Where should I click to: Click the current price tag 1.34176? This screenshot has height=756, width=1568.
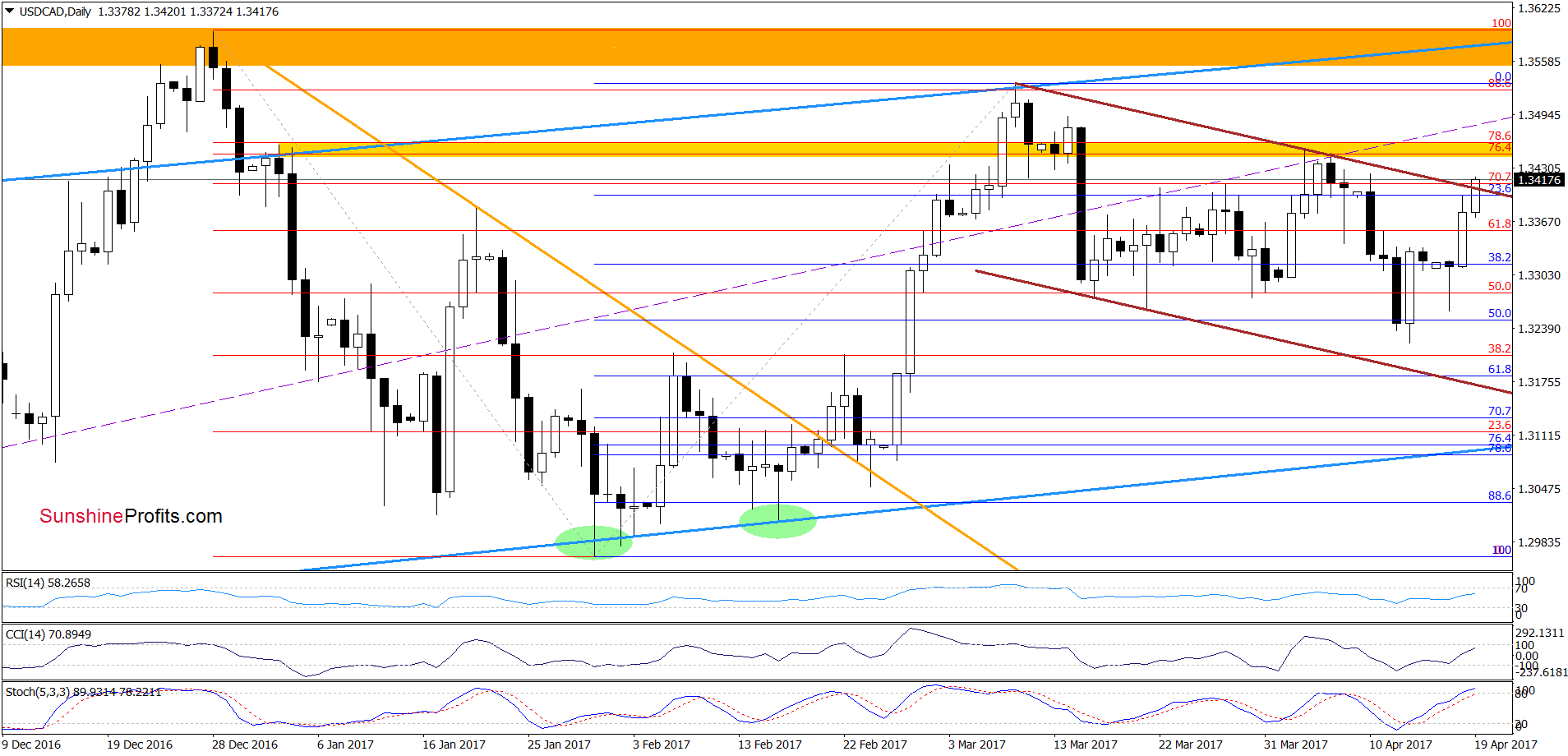(x=1538, y=180)
